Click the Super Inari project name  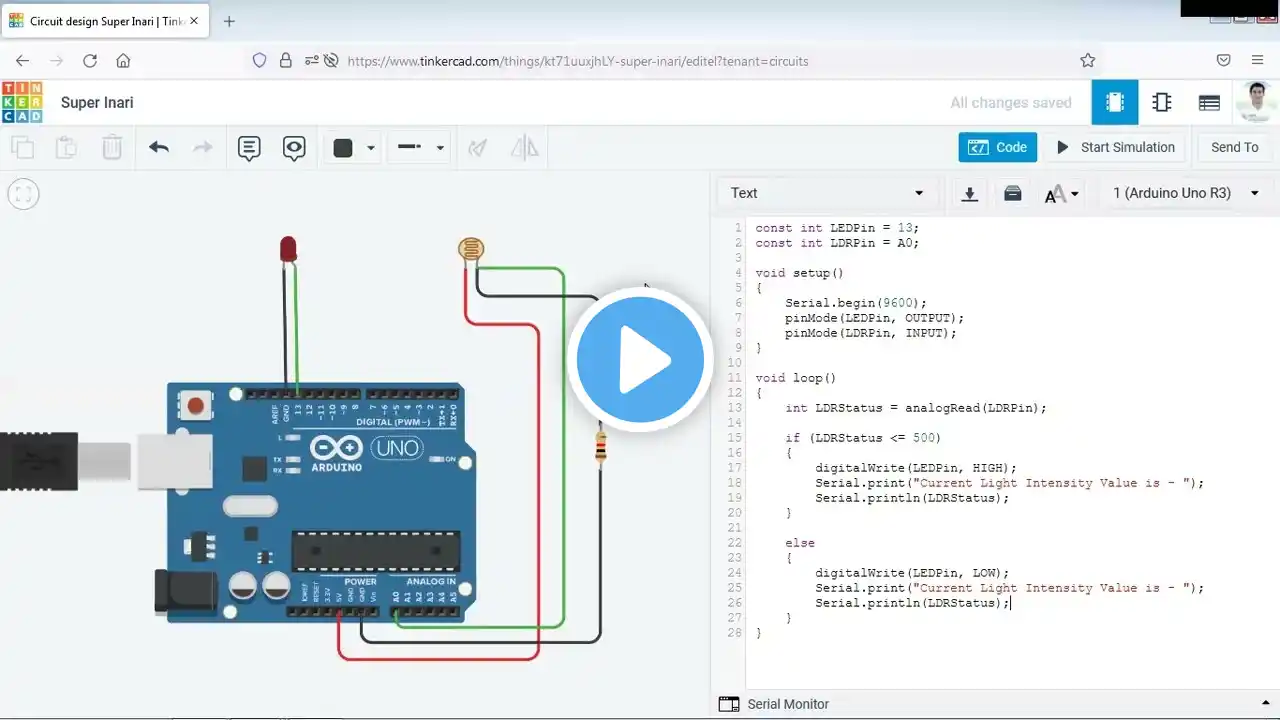coord(97,102)
